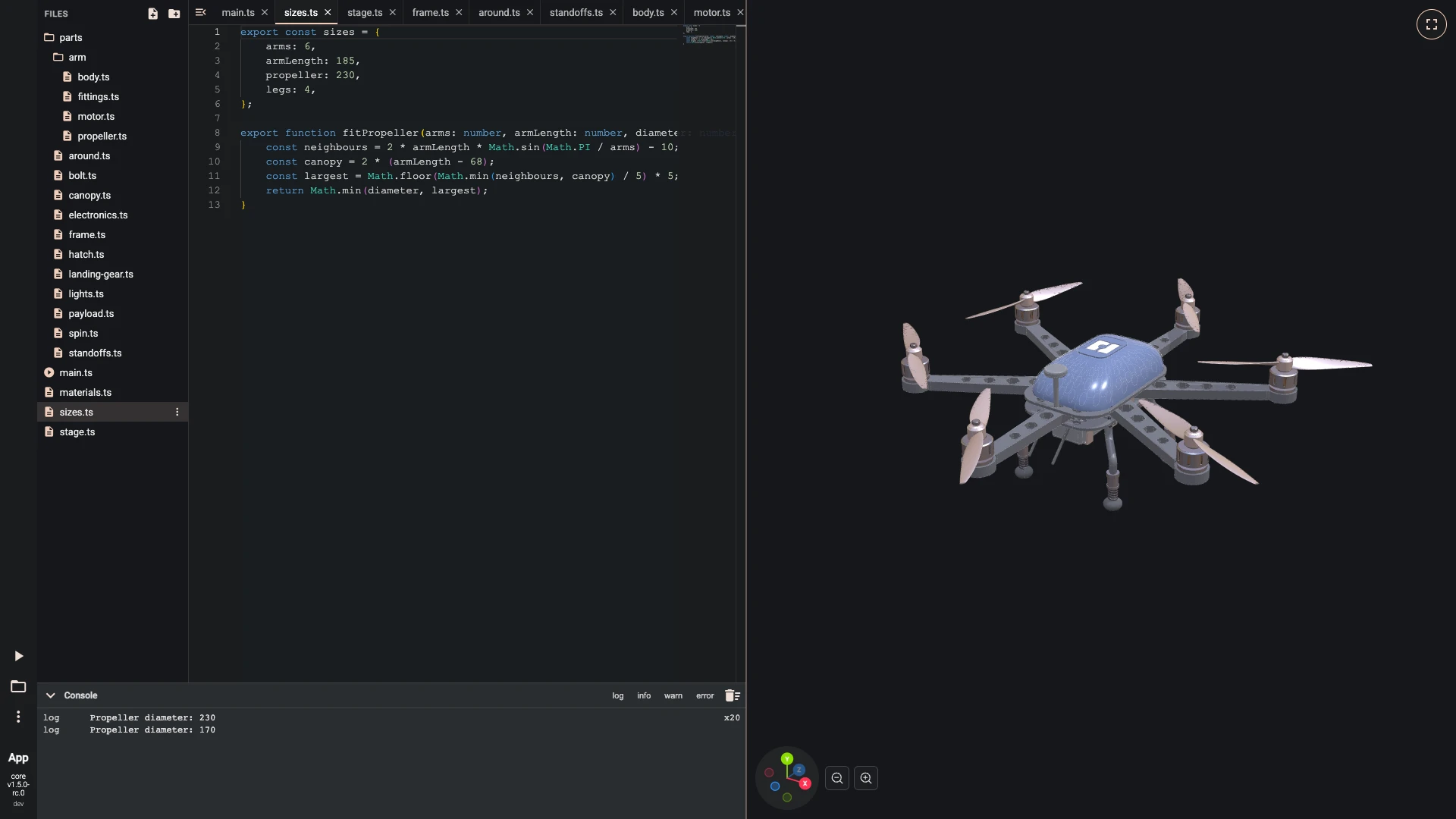The image size is (1456, 819).
Task: Click the Y axis on orientation gizmo
Action: 787,758
